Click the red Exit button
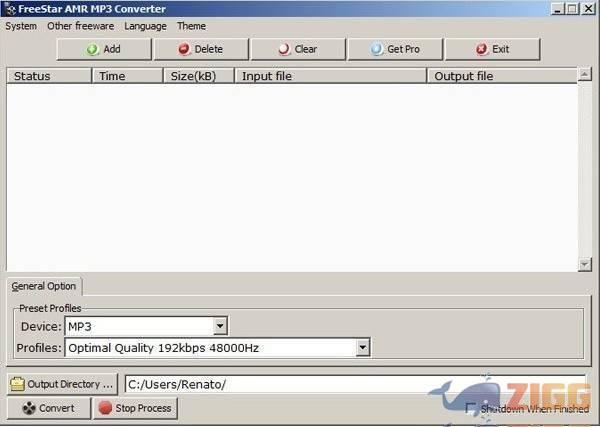 click(492, 49)
